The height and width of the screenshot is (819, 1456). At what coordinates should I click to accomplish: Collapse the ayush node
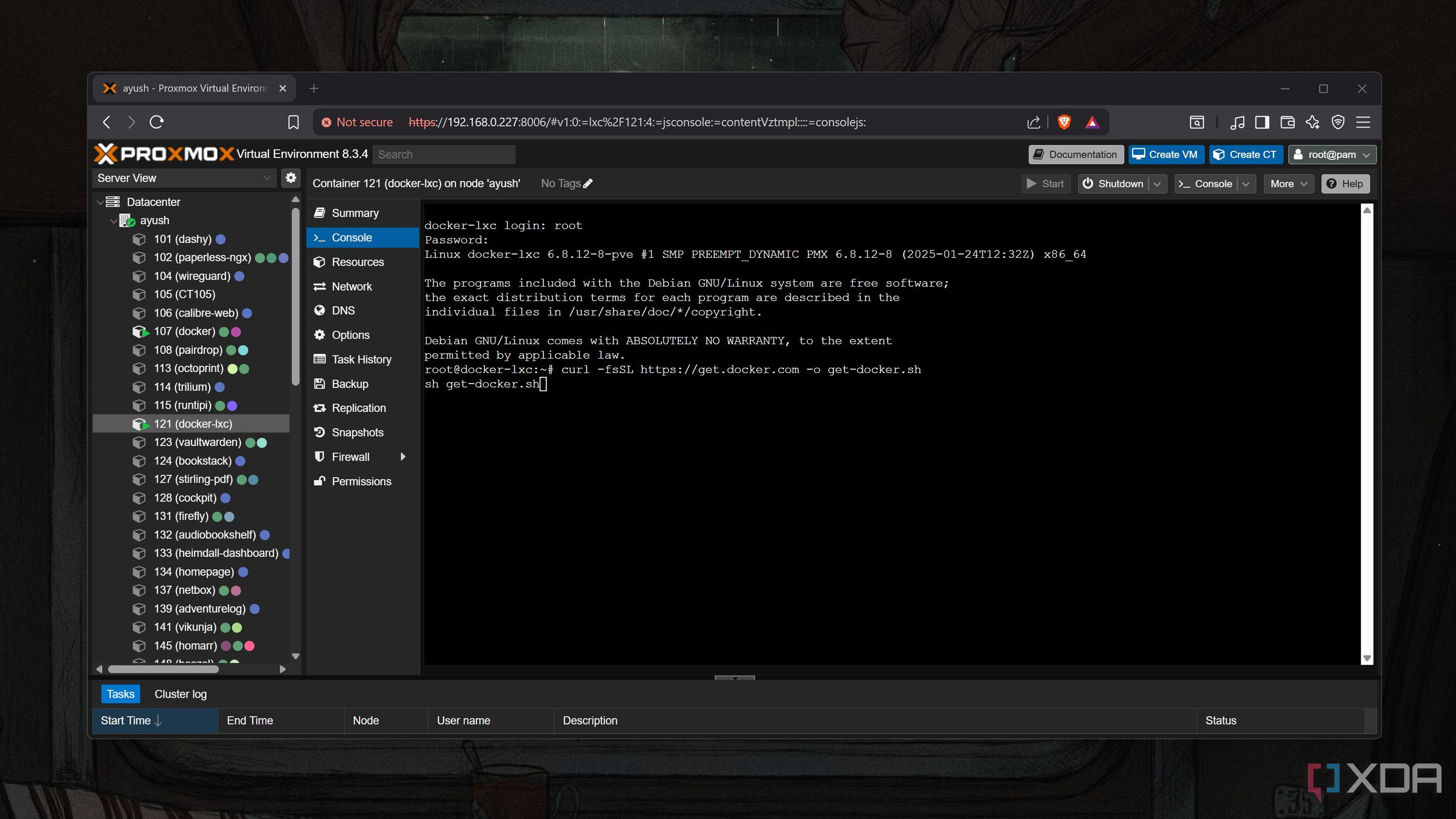coord(114,220)
